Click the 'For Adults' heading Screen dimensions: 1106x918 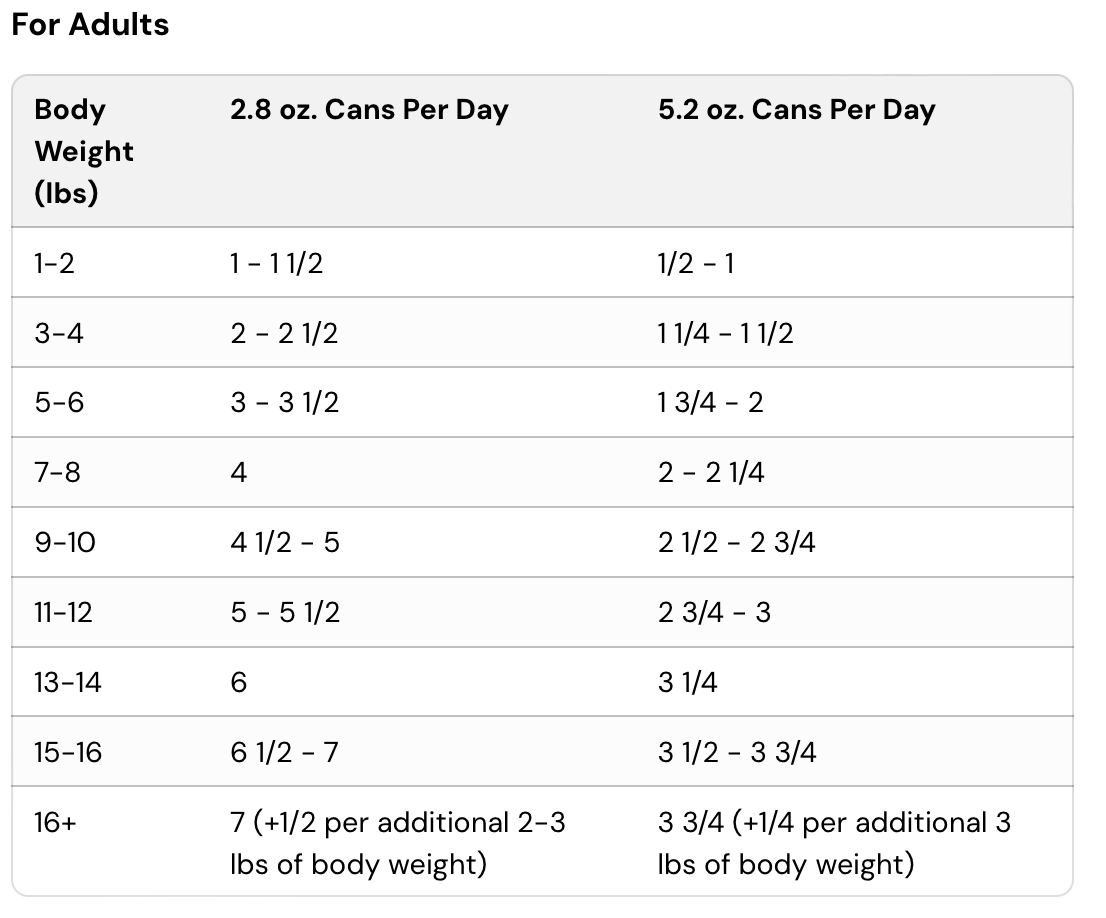point(90,24)
